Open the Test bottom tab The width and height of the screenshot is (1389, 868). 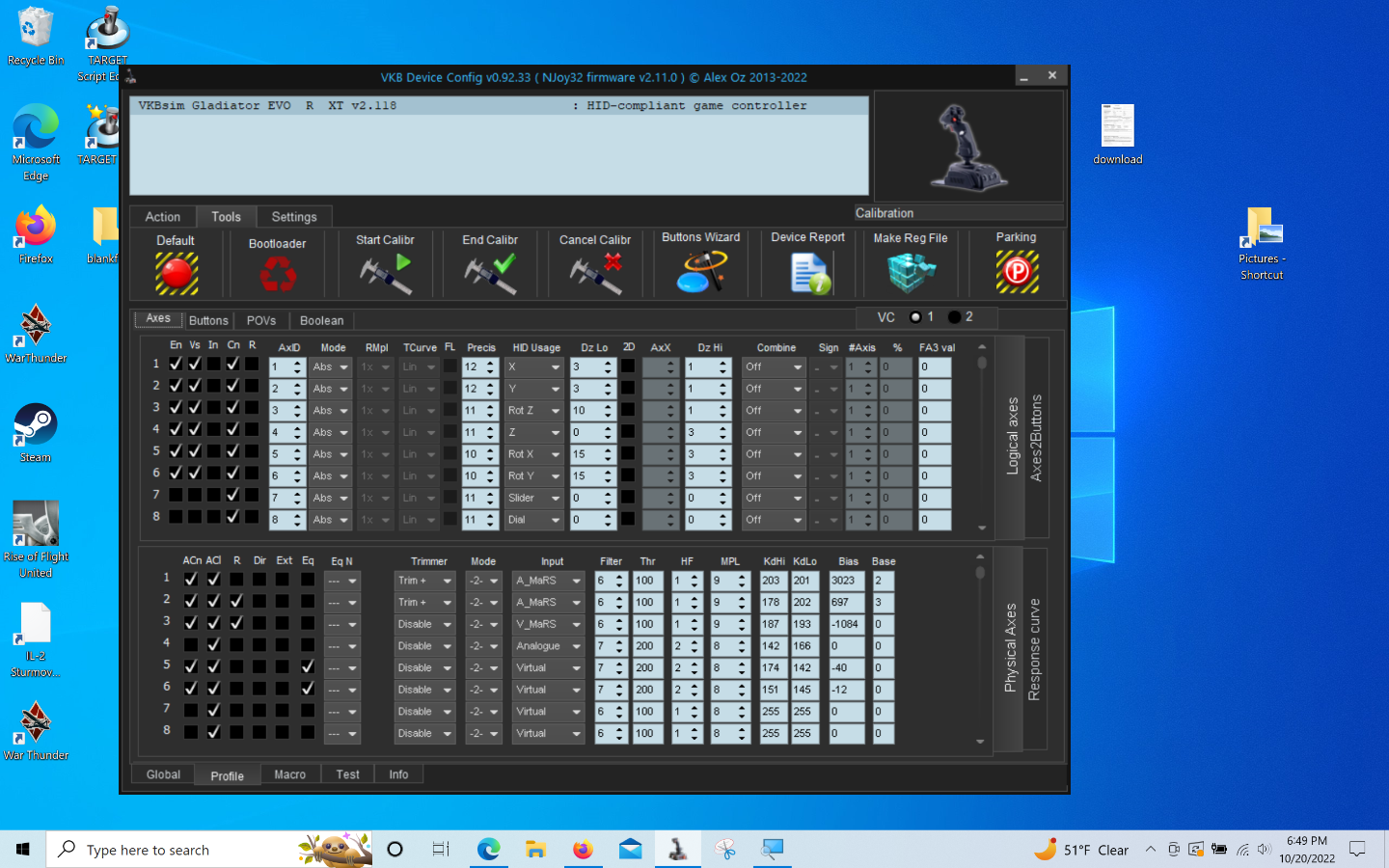[x=348, y=774]
